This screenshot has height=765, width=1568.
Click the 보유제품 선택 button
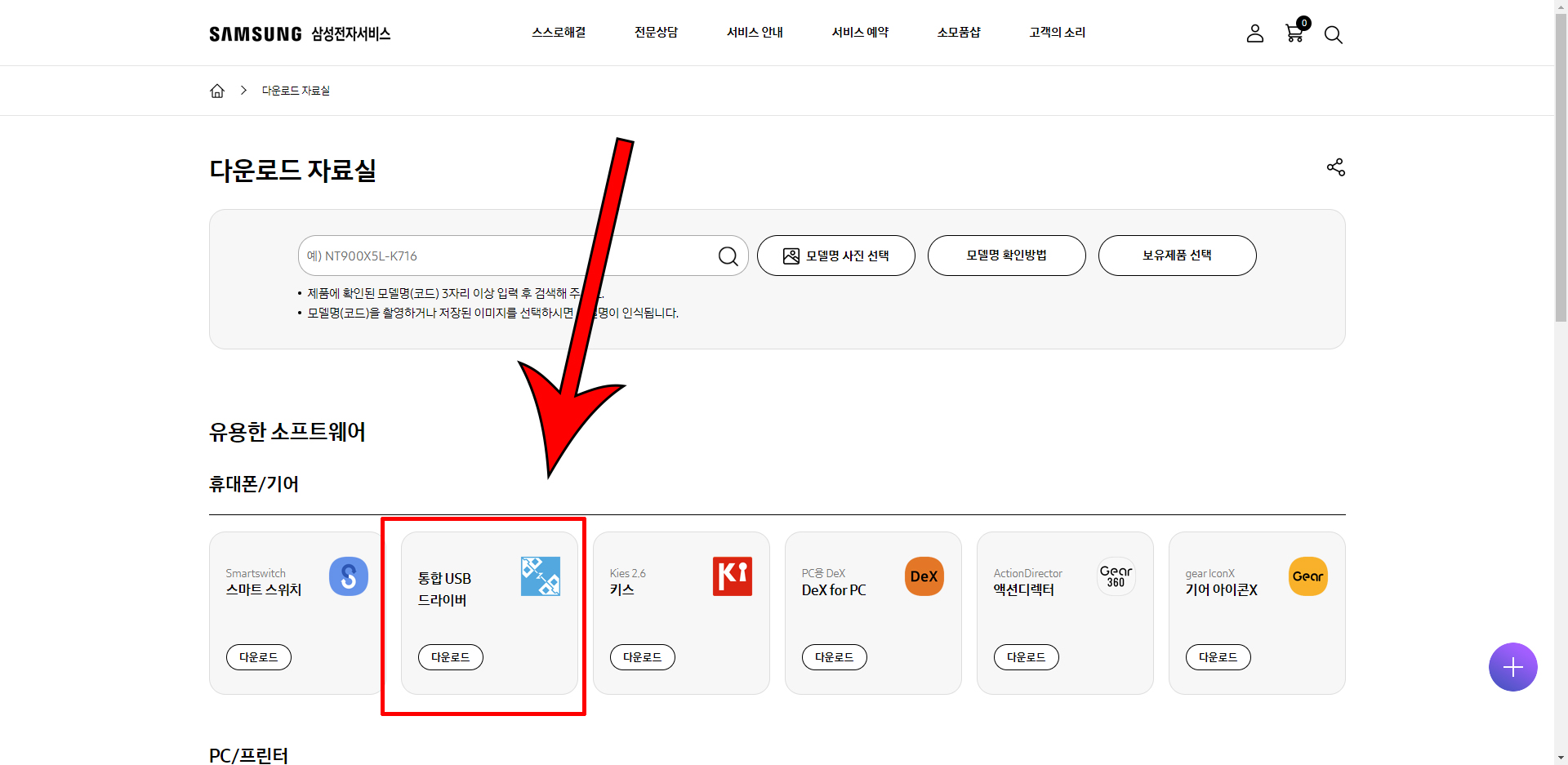click(1178, 256)
